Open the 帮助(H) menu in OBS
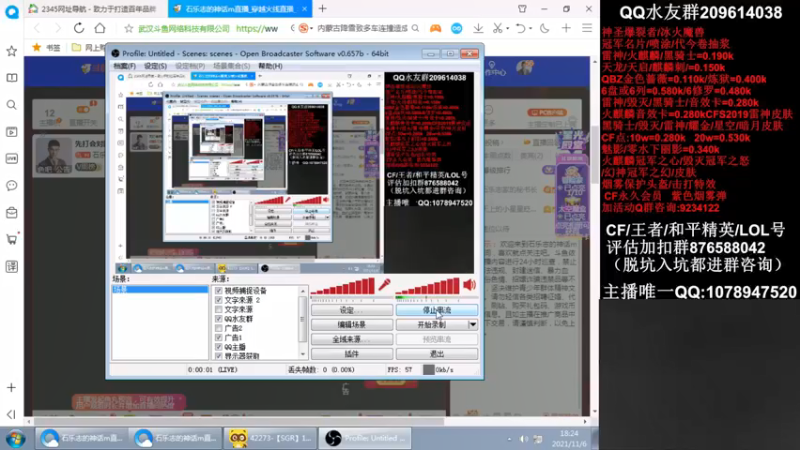This screenshot has width=800, height=450. tap(270, 66)
